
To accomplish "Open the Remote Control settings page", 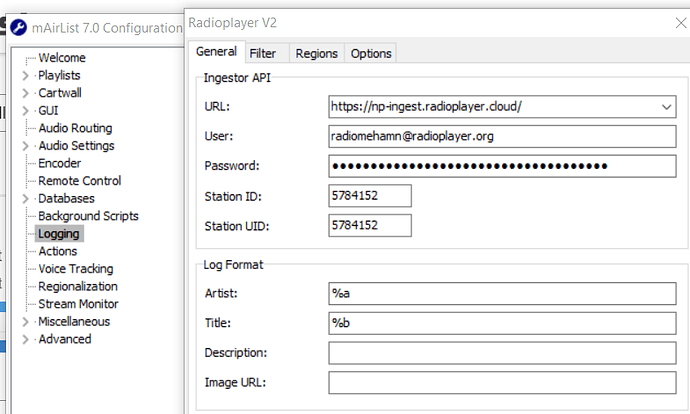I will tap(80, 181).
